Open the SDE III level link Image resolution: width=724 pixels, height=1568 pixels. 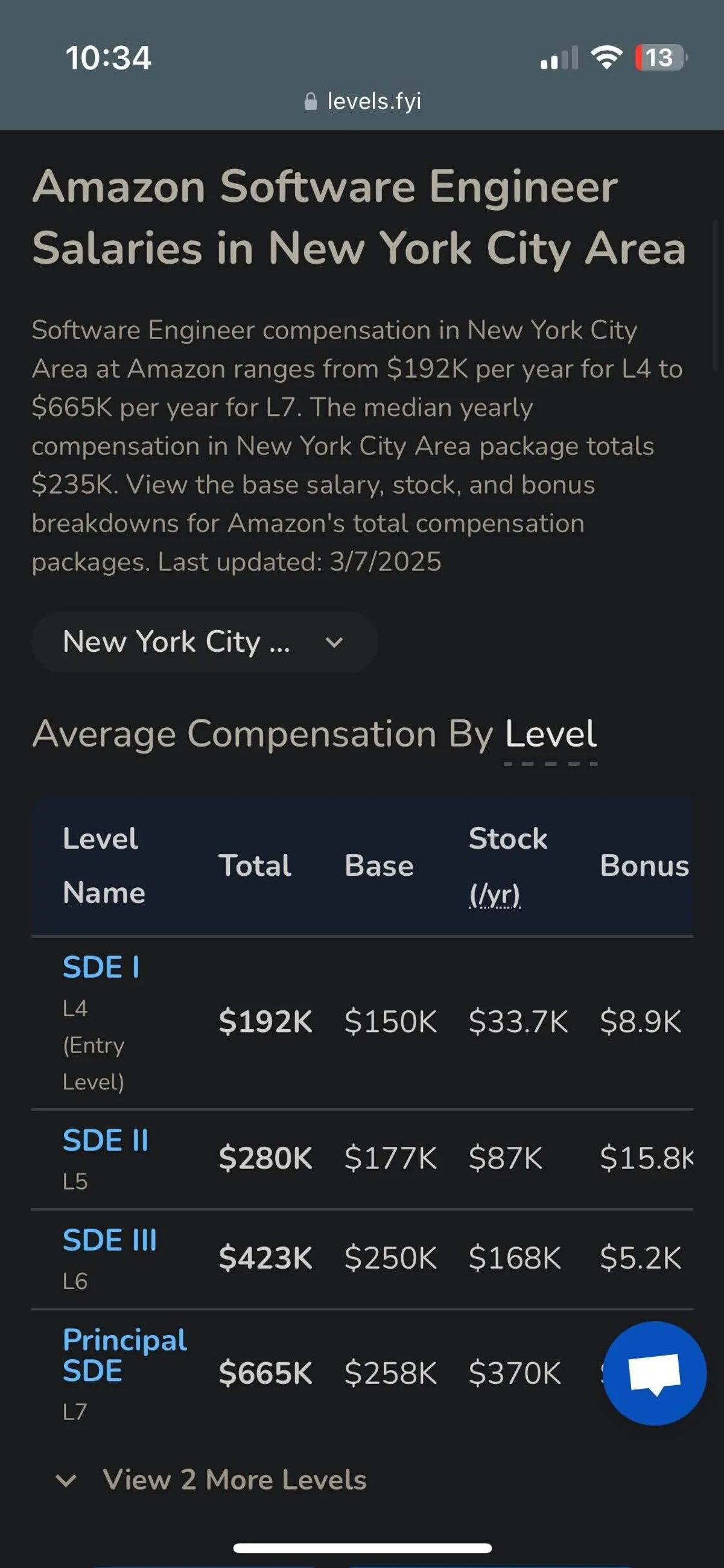tap(110, 1240)
